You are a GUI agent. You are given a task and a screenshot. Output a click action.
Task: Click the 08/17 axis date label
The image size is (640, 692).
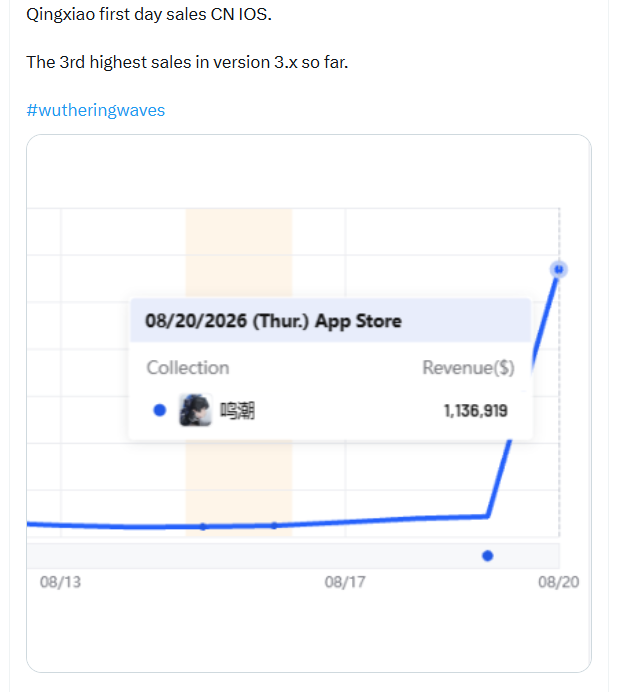coord(345,582)
